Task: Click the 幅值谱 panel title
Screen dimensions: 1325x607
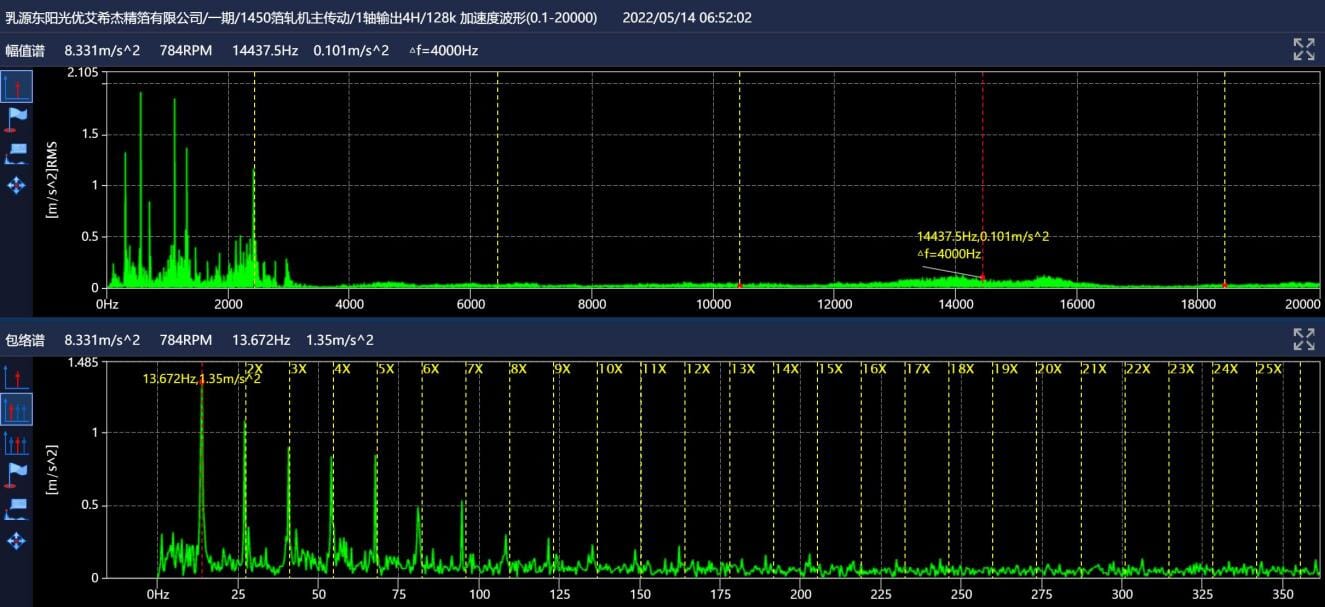Action: click(x=25, y=50)
